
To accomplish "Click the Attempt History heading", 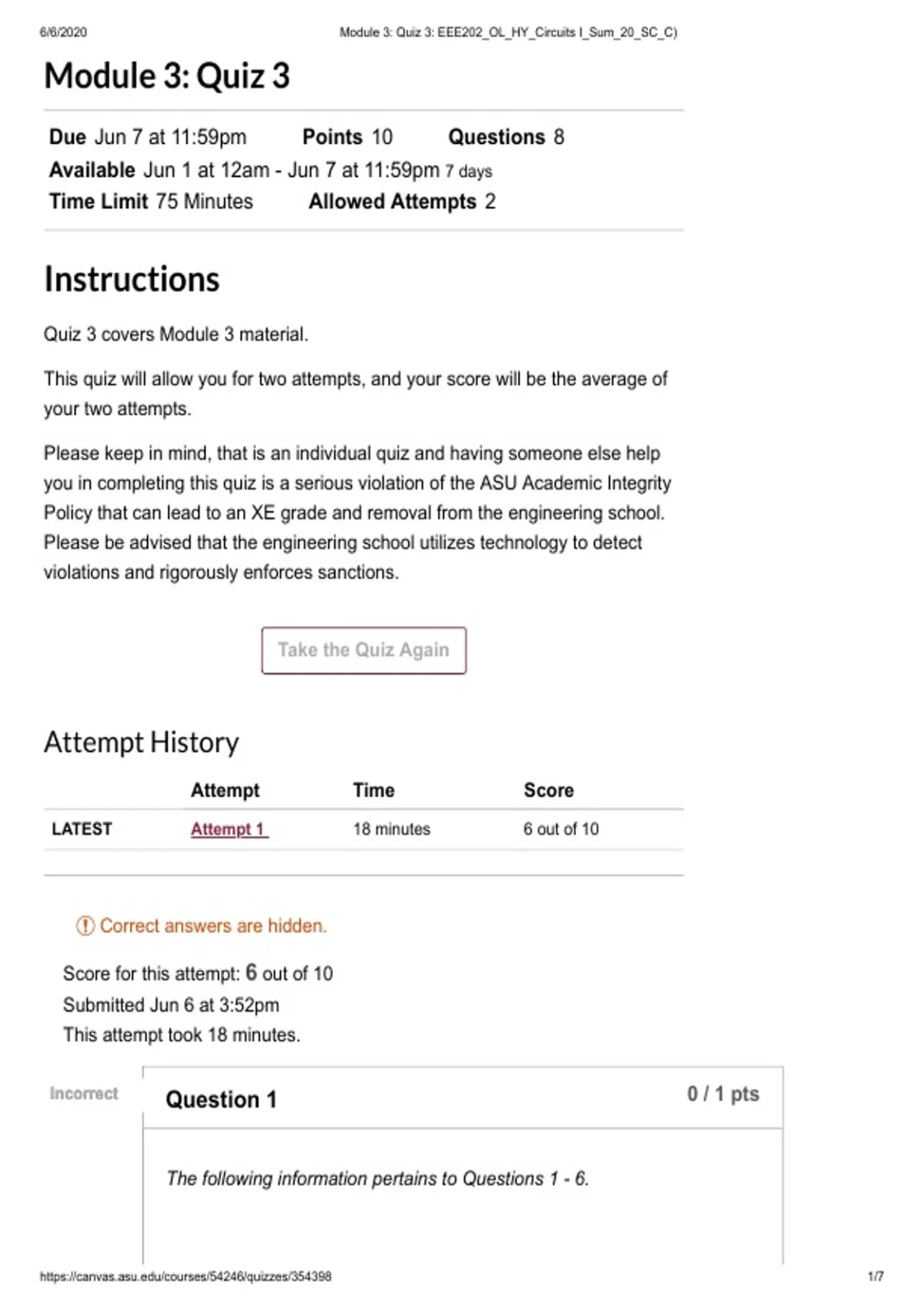I will (142, 742).
